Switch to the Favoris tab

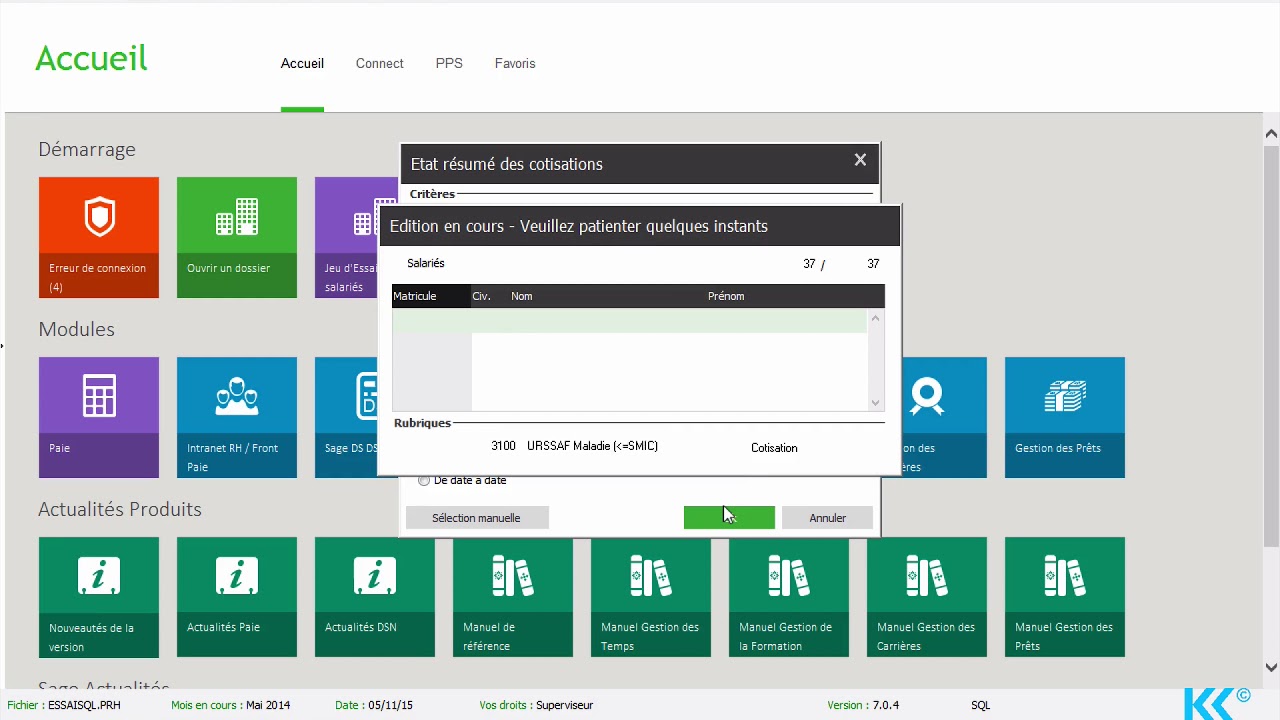(515, 63)
